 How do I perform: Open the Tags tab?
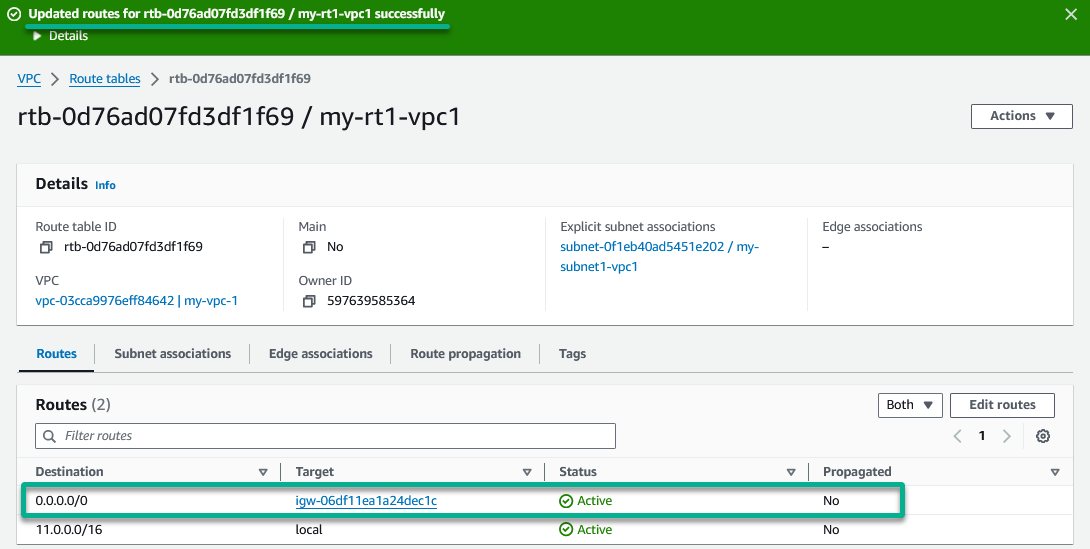pos(572,354)
